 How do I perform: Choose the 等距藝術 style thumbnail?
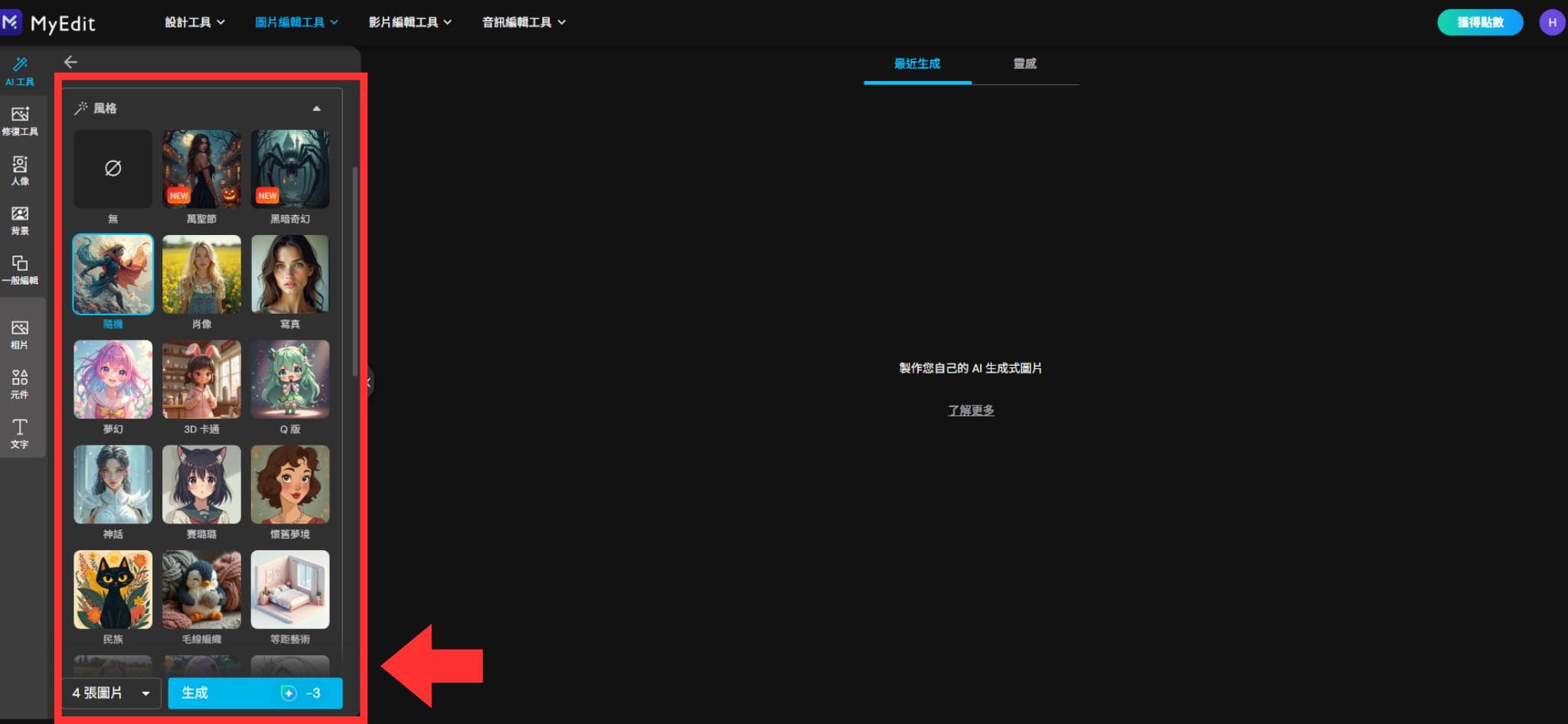pos(290,589)
